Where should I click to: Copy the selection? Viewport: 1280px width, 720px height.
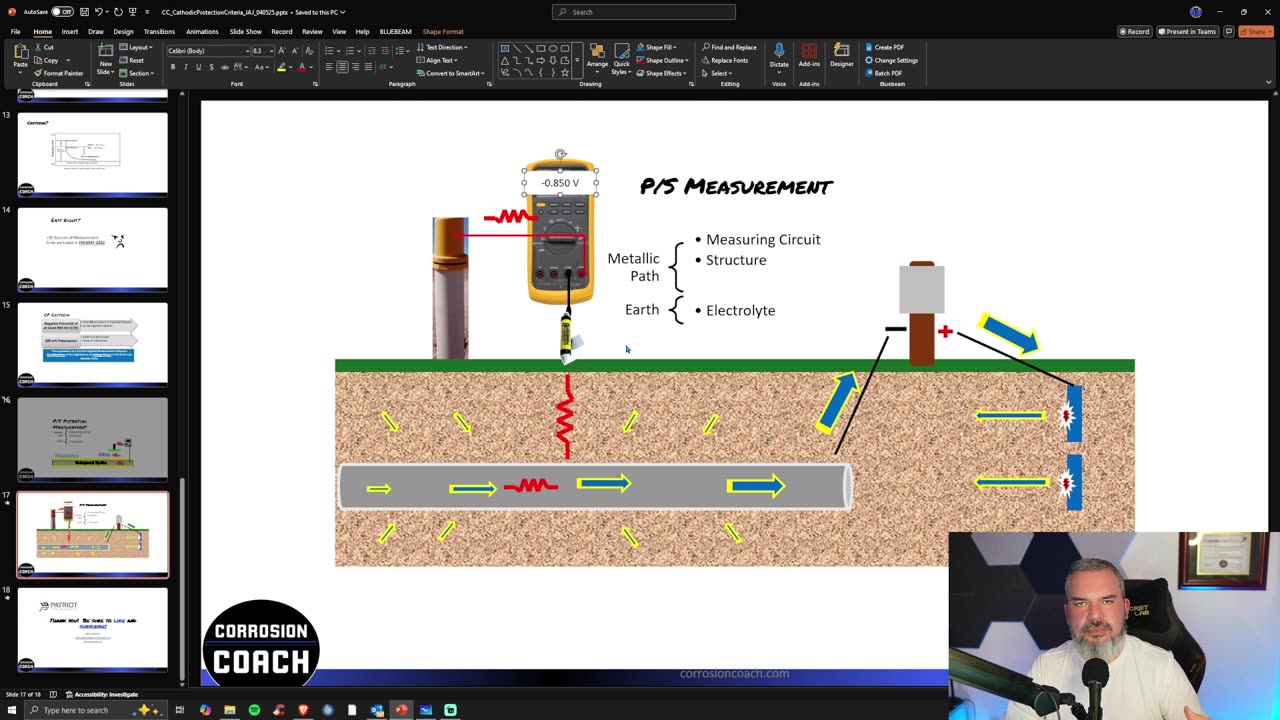(46, 60)
